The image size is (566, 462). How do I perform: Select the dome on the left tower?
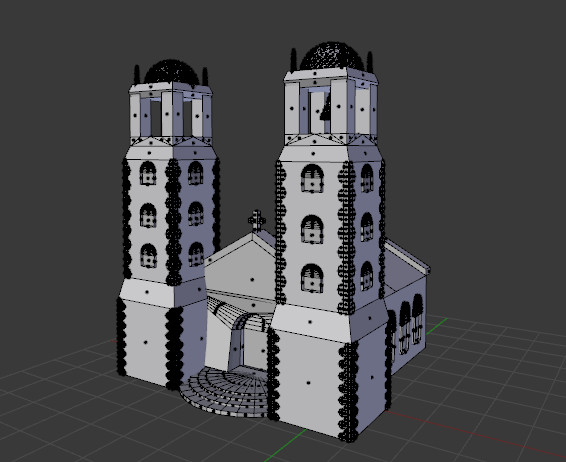171,72
